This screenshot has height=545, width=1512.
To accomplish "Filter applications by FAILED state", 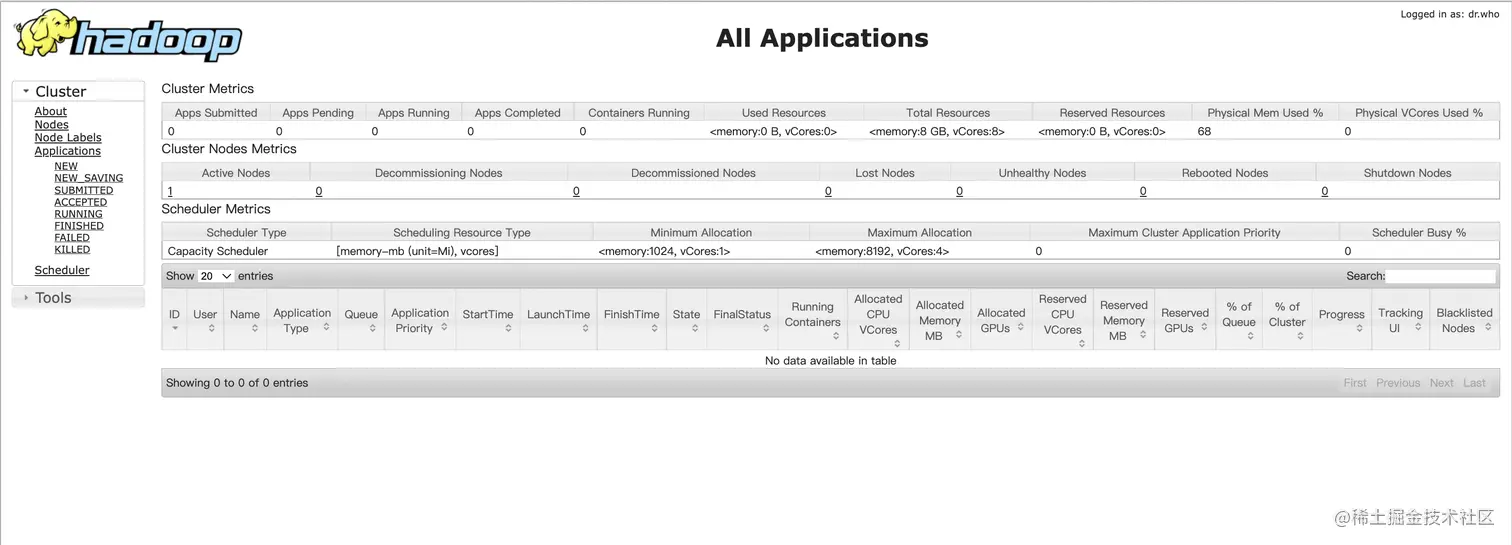I will pos(72,238).
